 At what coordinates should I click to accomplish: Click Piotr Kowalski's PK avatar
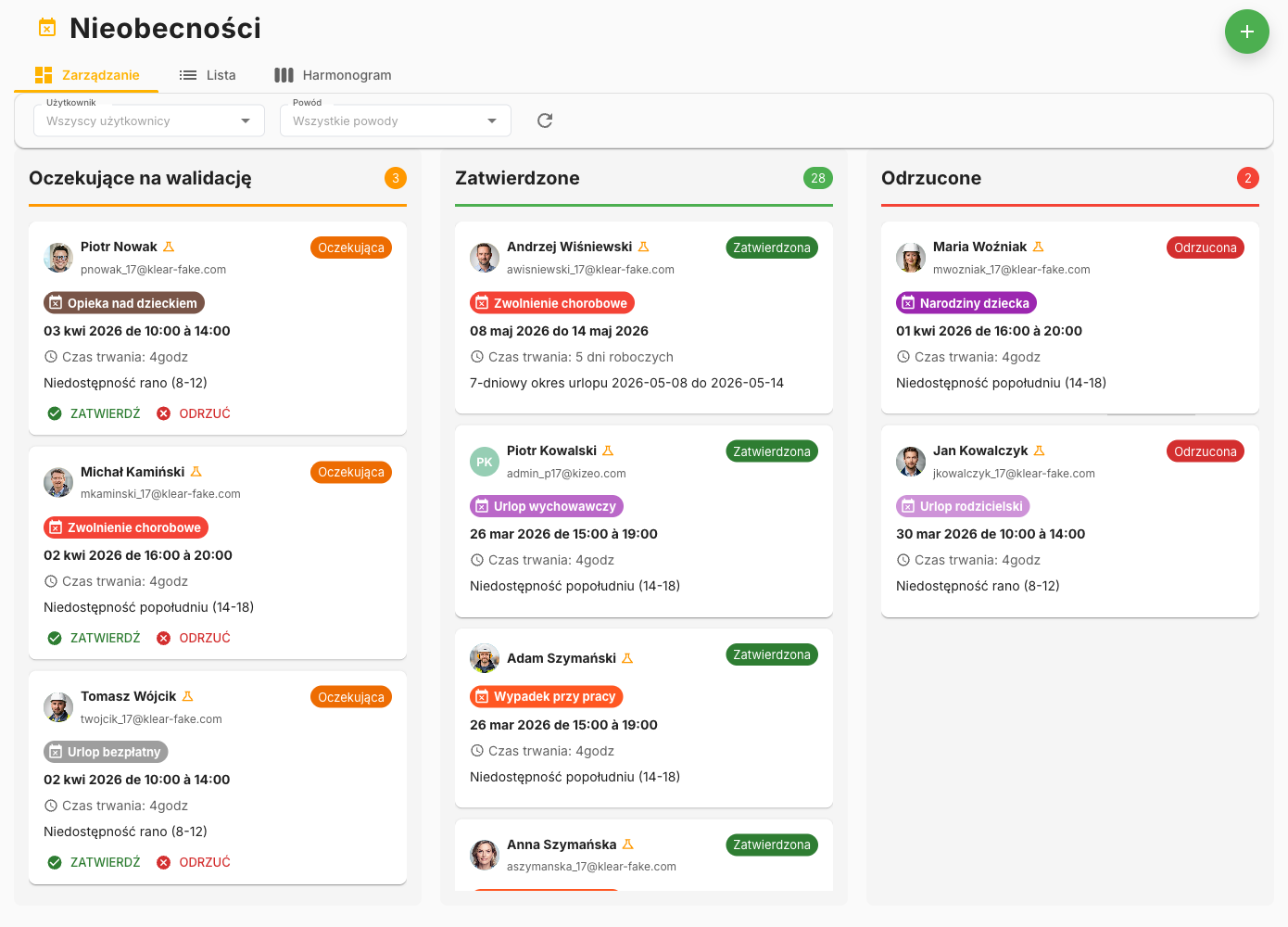point(485,462)
